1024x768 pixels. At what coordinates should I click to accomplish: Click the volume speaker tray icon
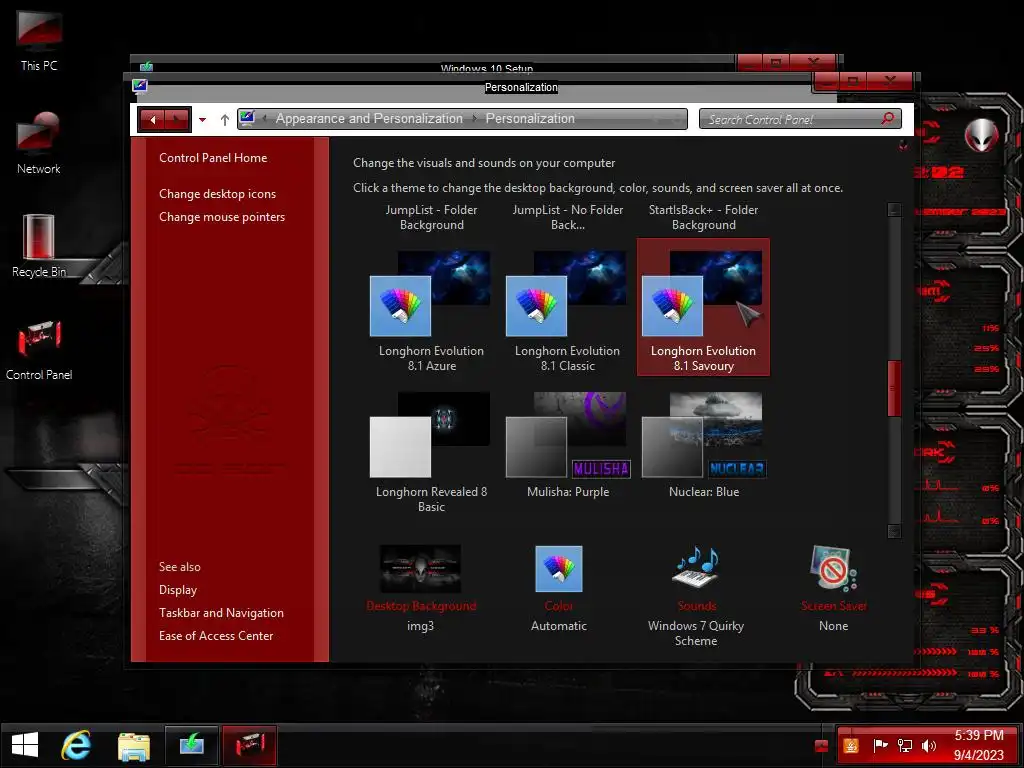928,746
